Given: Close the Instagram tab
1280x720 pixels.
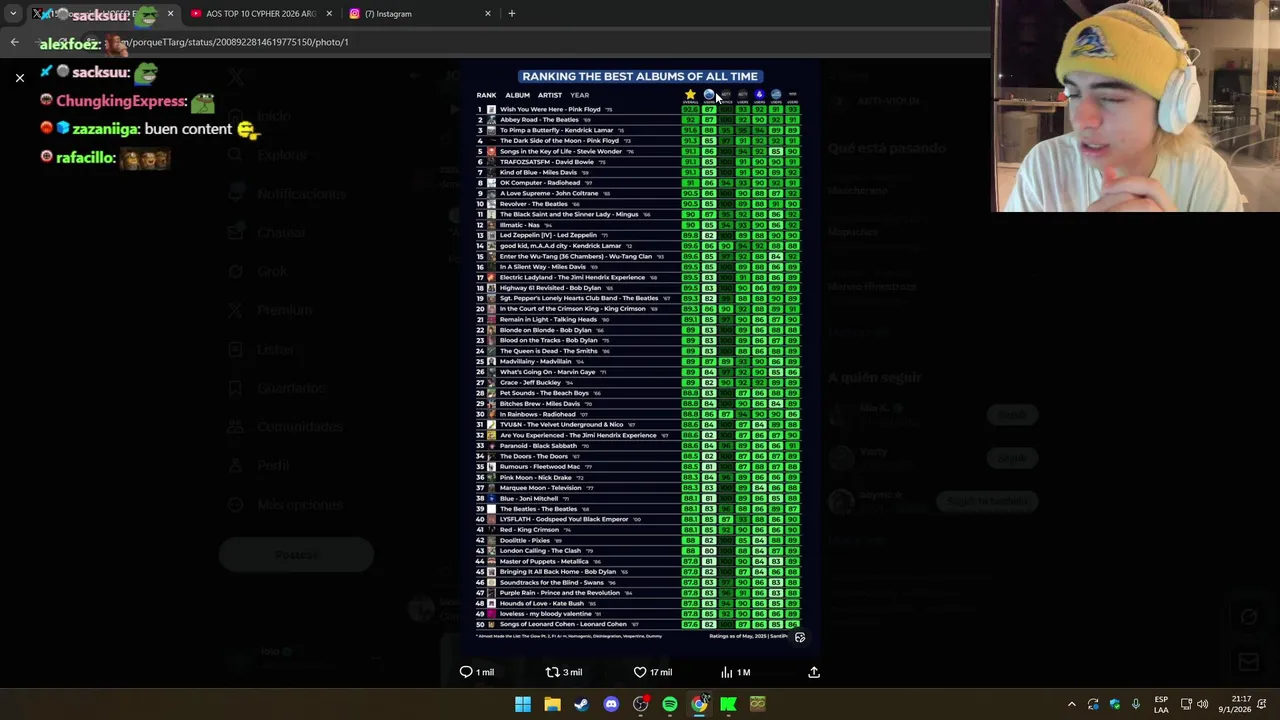Looking at the screenshot, I should (x=488, y=14).
